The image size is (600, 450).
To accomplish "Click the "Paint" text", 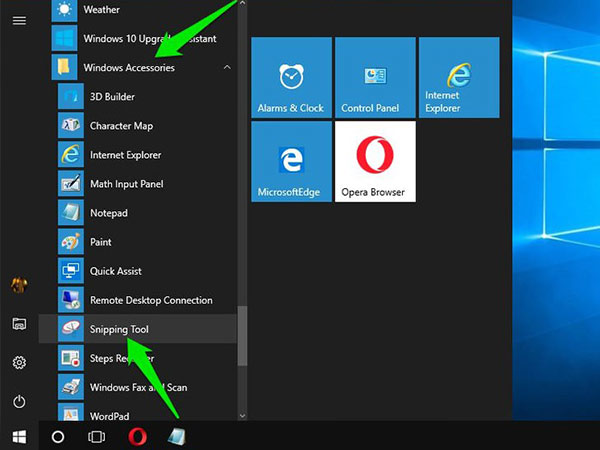I will pyautogui.click(x=101, y=242).
